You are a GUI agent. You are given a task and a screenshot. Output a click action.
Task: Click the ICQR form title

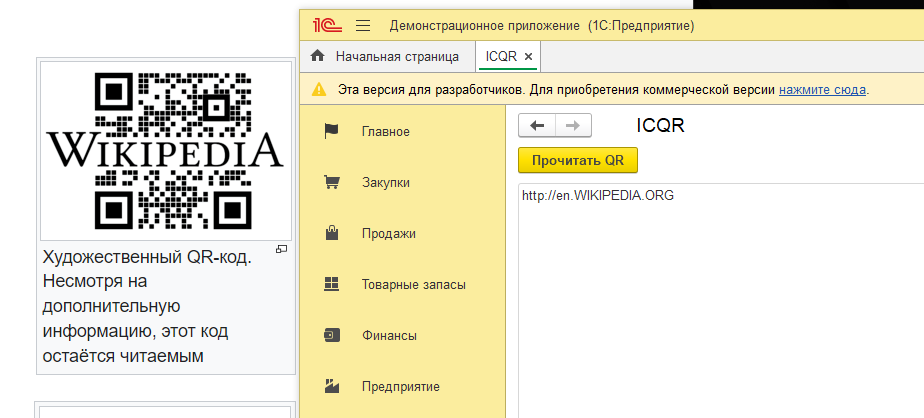click(x=660, y=126)
